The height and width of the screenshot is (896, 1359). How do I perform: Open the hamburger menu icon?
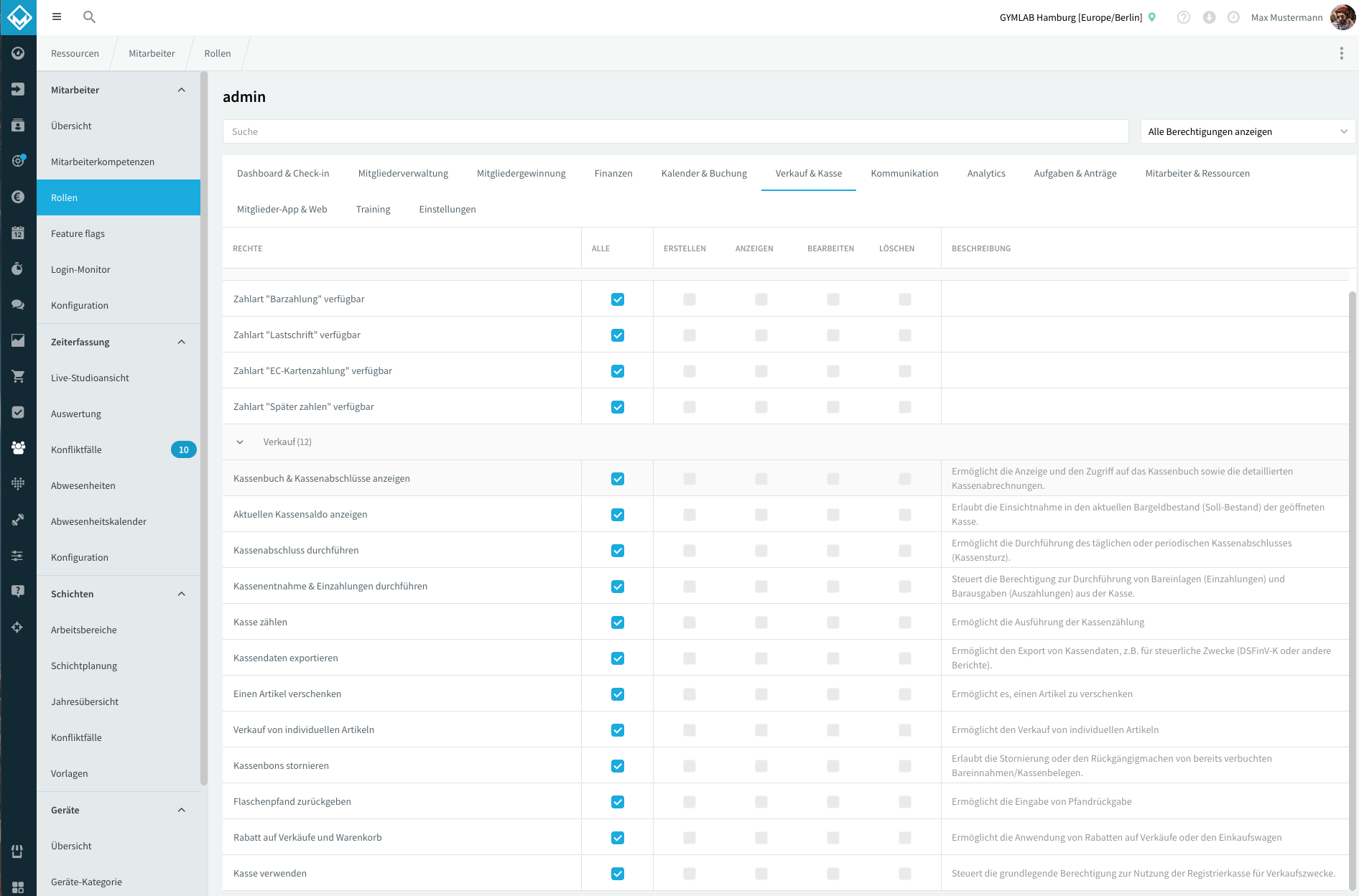point(57,17)
